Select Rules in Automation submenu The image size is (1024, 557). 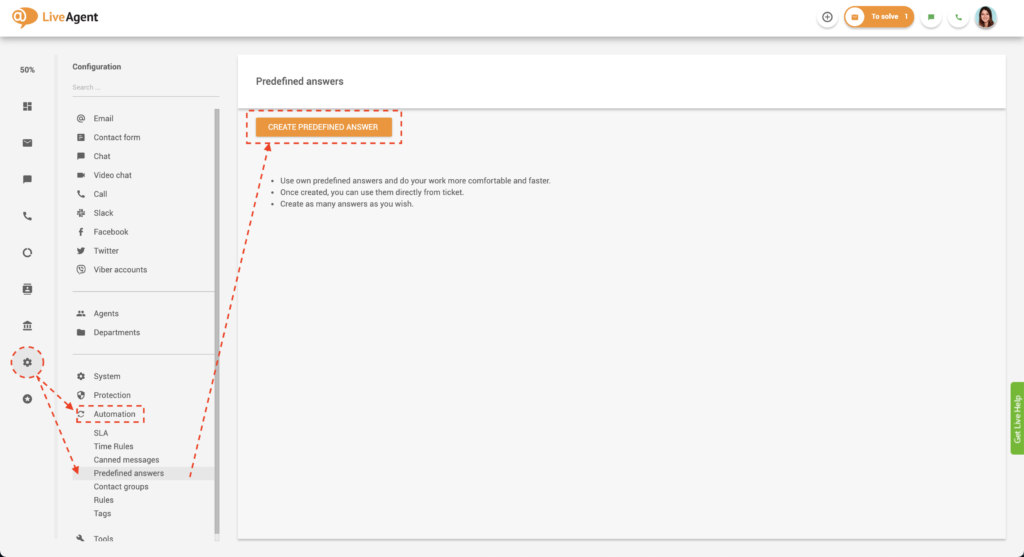click(x=103, y=500)
